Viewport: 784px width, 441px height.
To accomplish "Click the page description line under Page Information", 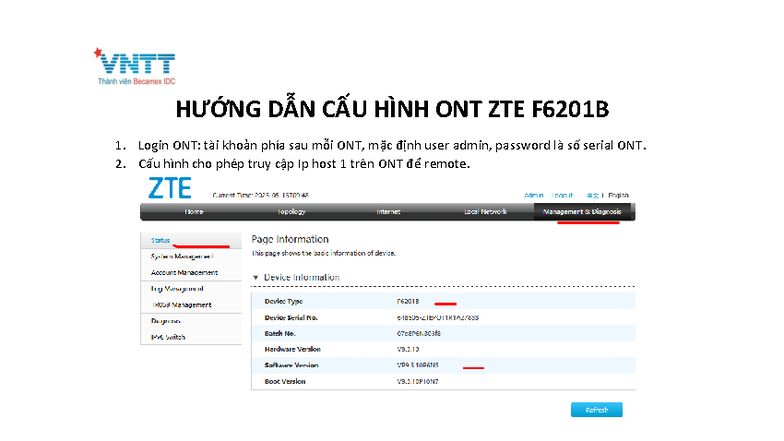I will (324, 254).
